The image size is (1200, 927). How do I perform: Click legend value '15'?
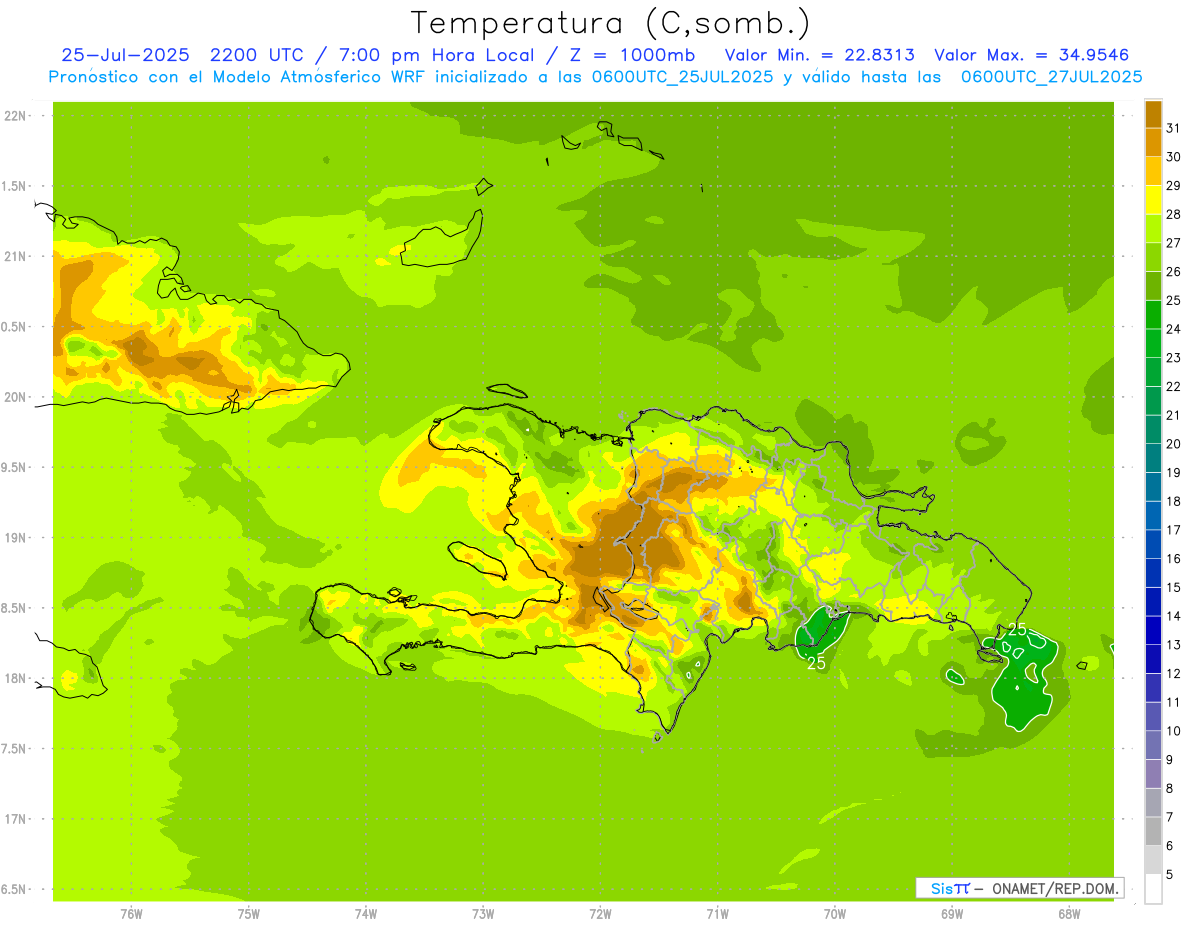(1174, 587)
